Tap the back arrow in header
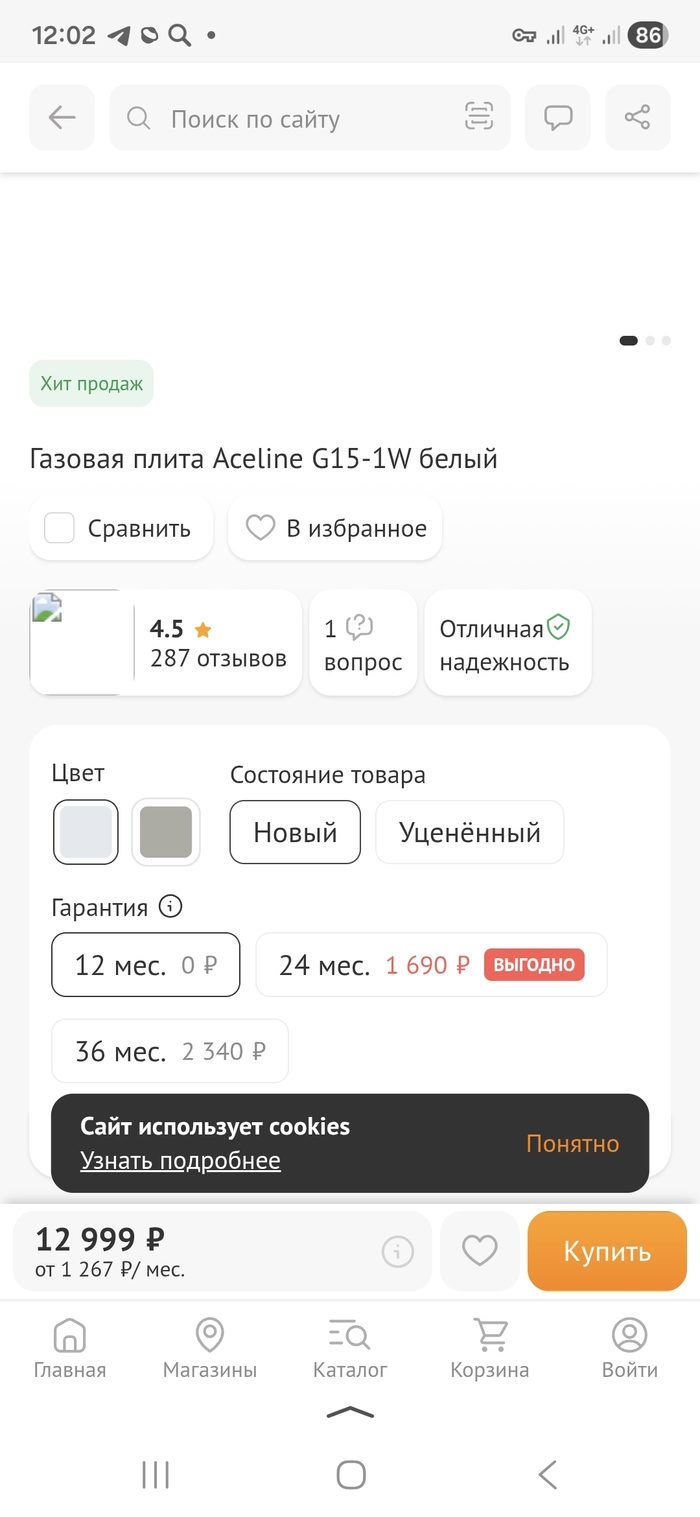 pos(62,118)
